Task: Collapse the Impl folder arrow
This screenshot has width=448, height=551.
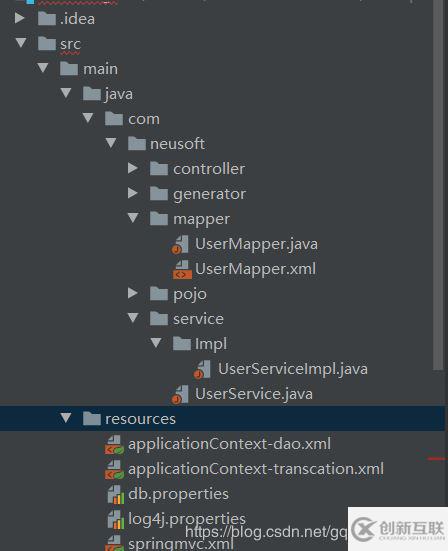Action: tap(156, 342)
